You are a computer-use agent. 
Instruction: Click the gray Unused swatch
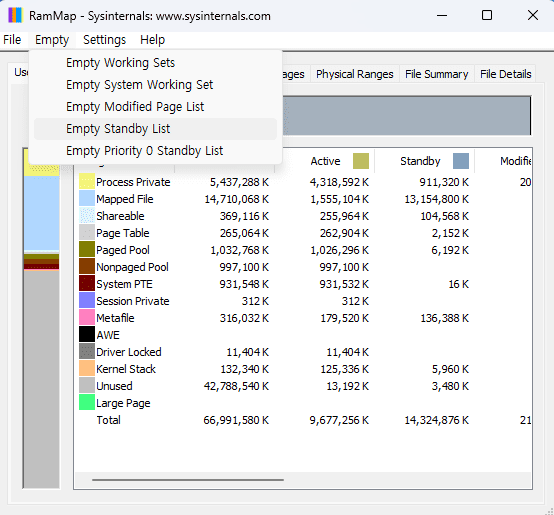coord(87,386)
